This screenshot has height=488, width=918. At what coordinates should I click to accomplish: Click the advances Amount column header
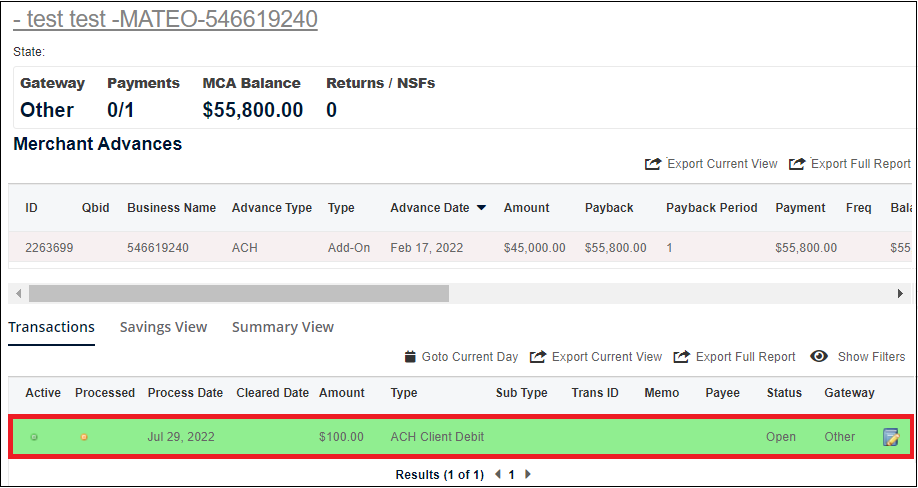(526, 208)
